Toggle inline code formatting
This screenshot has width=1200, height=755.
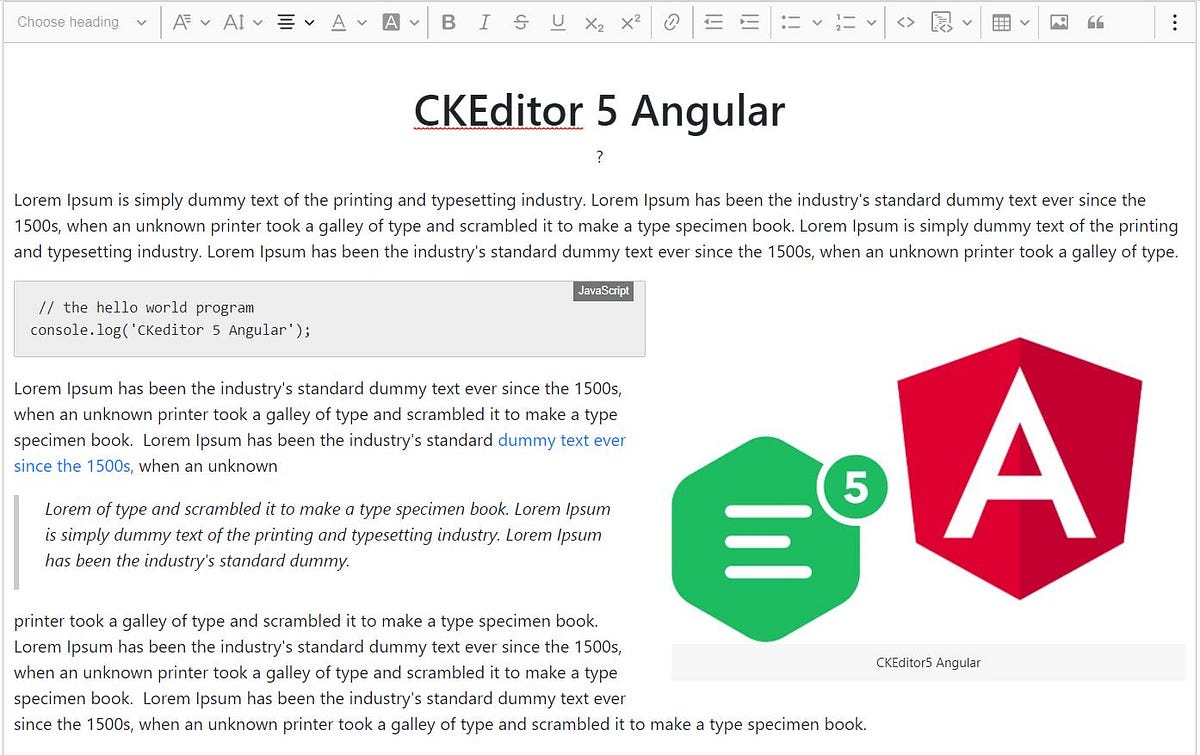pyautogui.click(x=906, y=21)
